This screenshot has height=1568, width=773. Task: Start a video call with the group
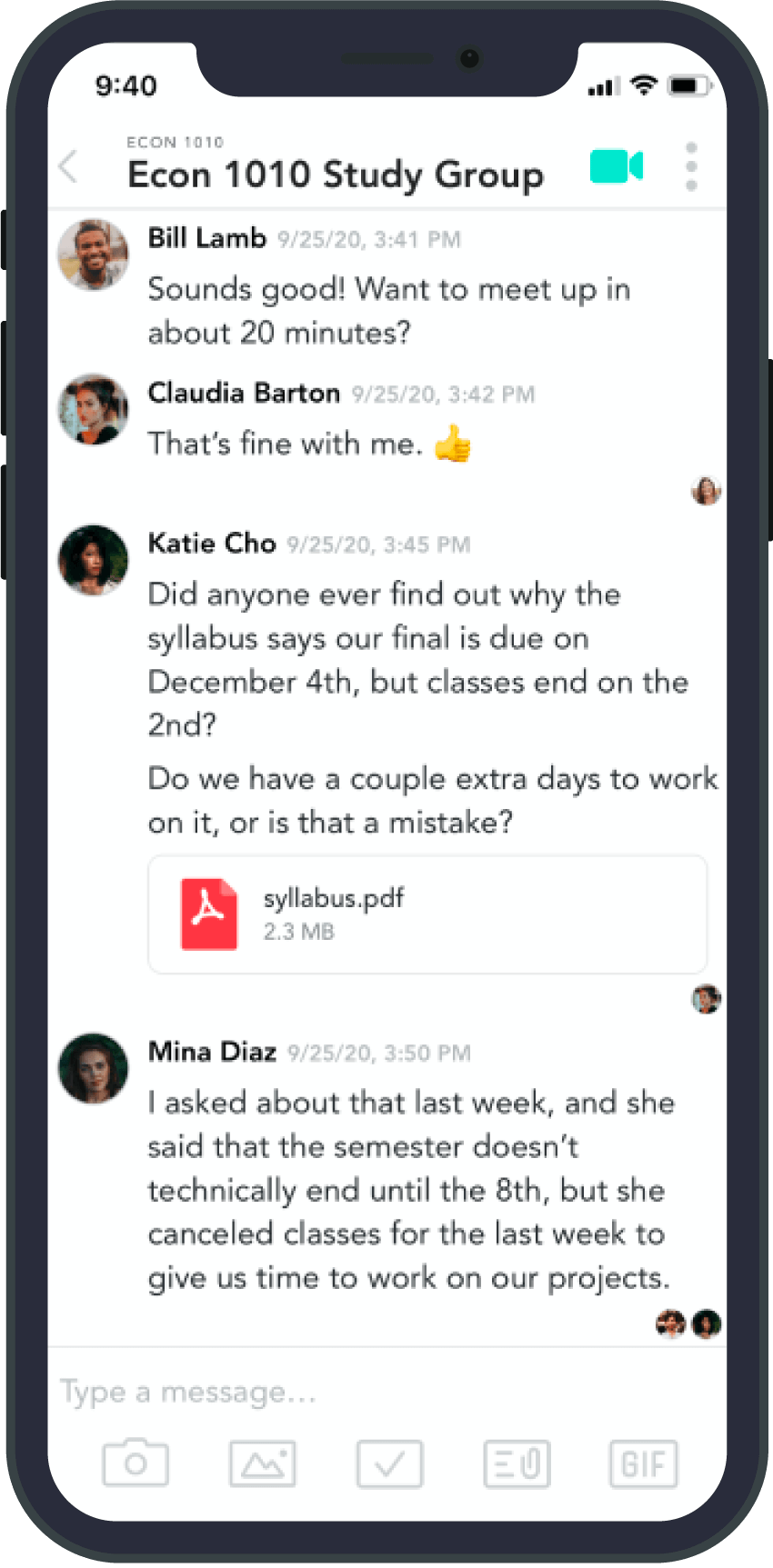[x=617, y=166]
